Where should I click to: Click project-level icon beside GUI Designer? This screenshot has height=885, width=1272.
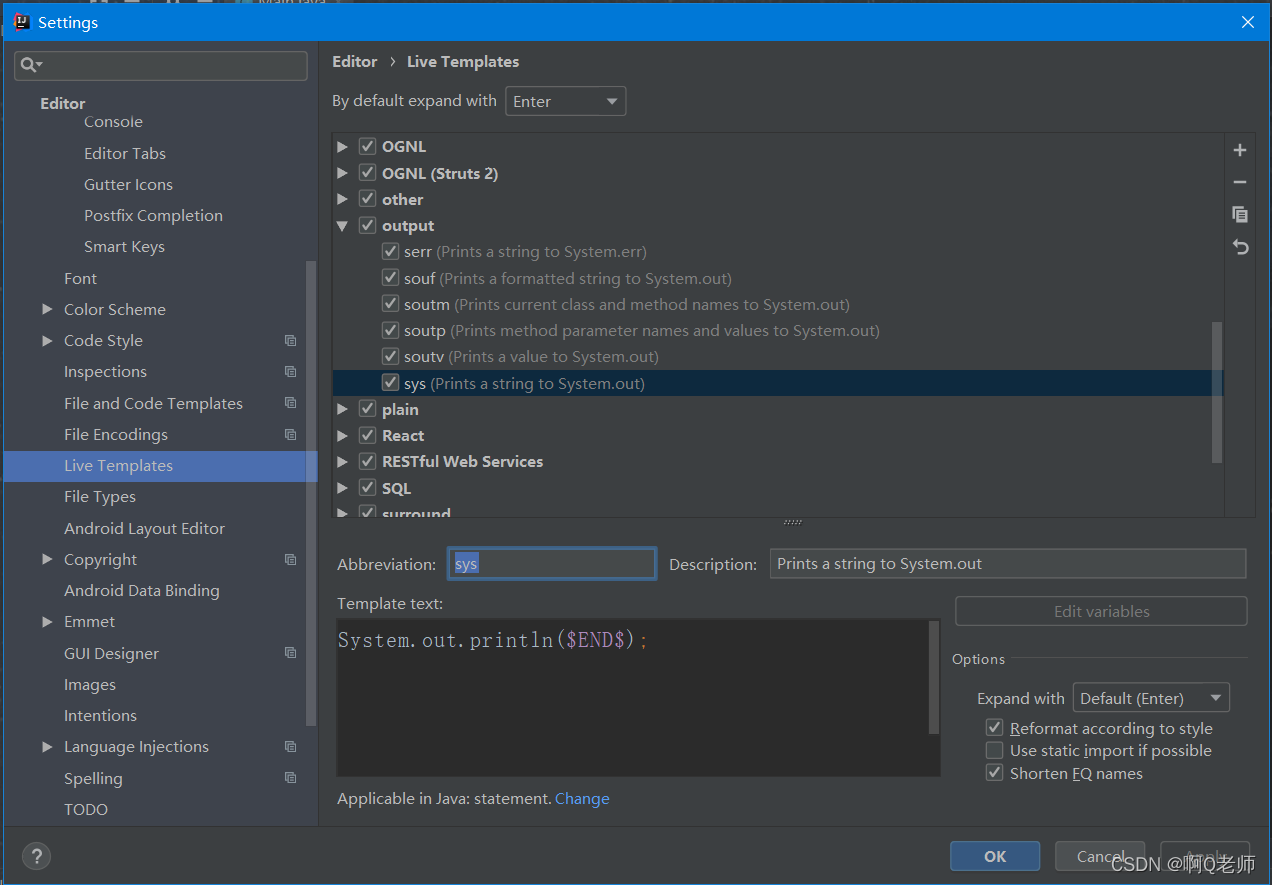pos(290,653)
